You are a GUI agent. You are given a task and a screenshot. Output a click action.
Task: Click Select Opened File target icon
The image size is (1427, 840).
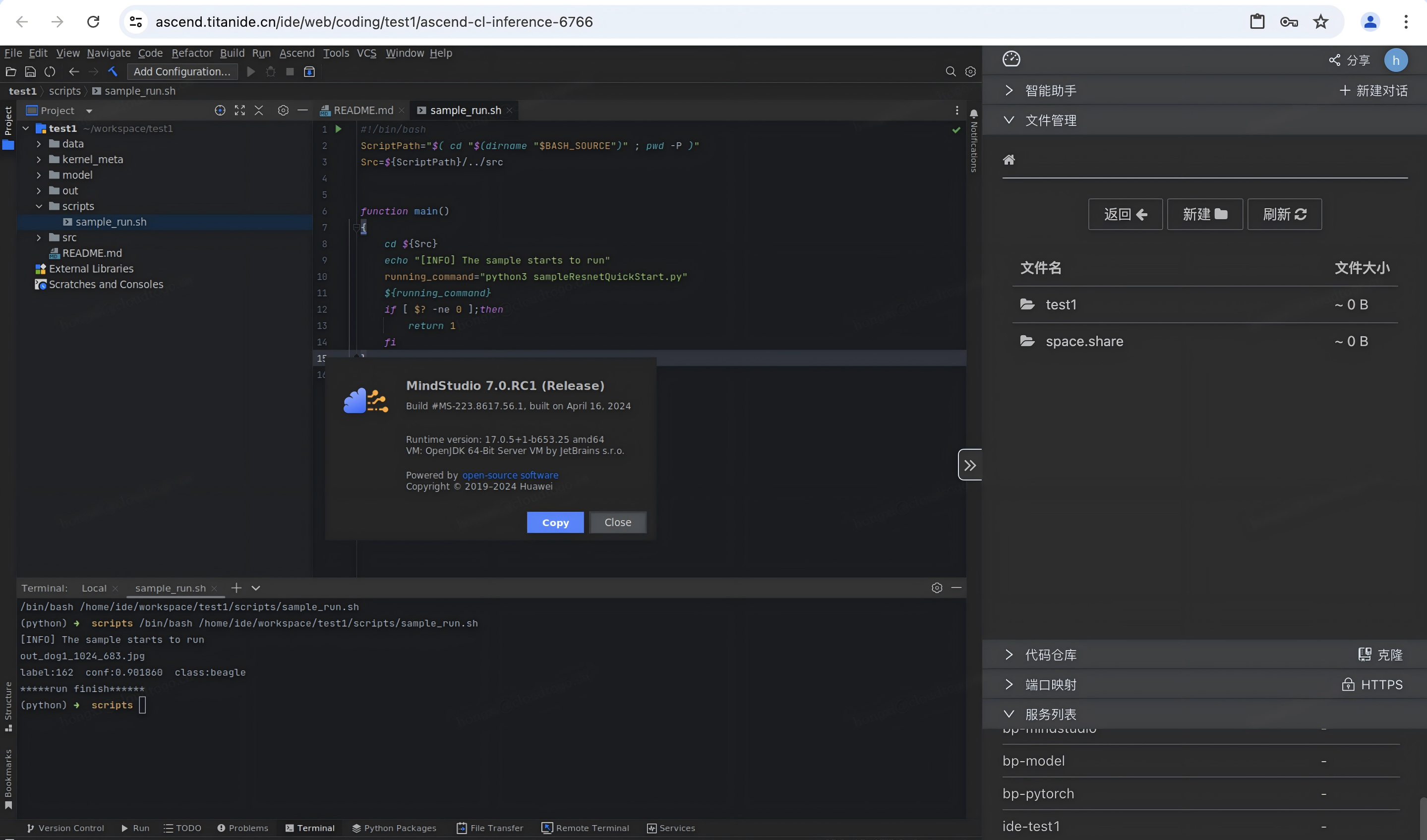220,111
